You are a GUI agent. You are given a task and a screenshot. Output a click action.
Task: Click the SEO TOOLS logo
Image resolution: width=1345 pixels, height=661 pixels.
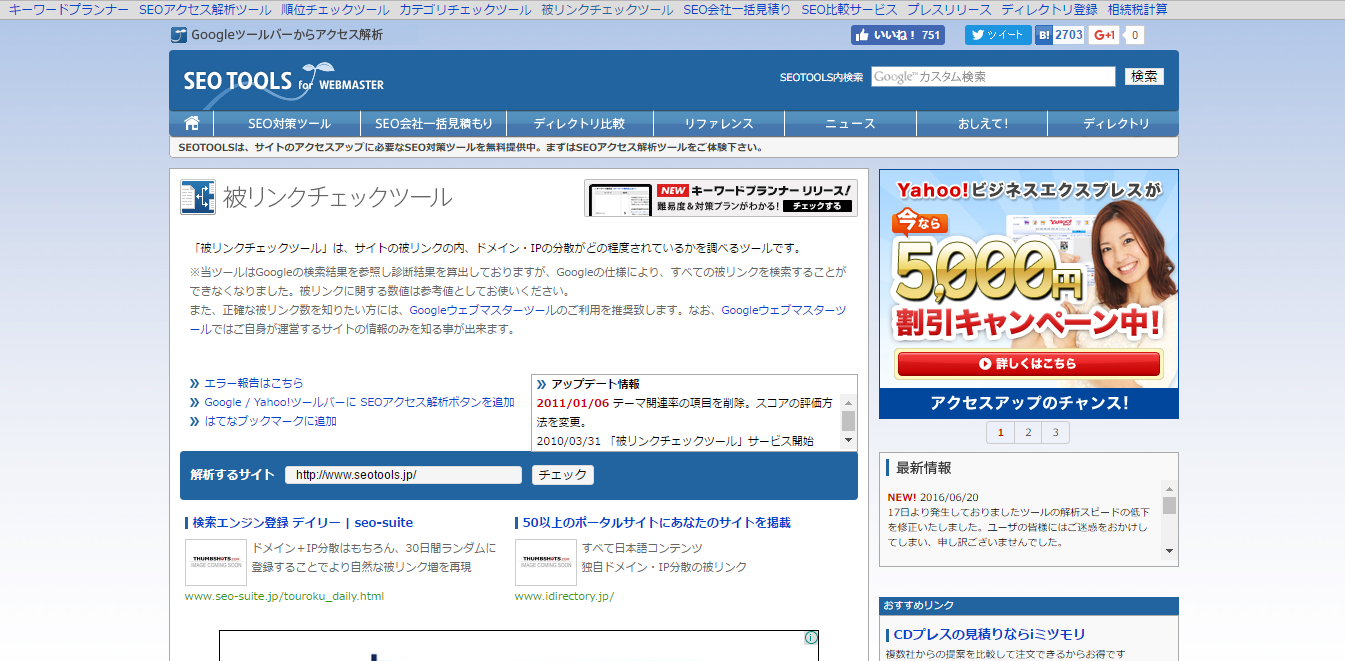click(x=283, y=81)
